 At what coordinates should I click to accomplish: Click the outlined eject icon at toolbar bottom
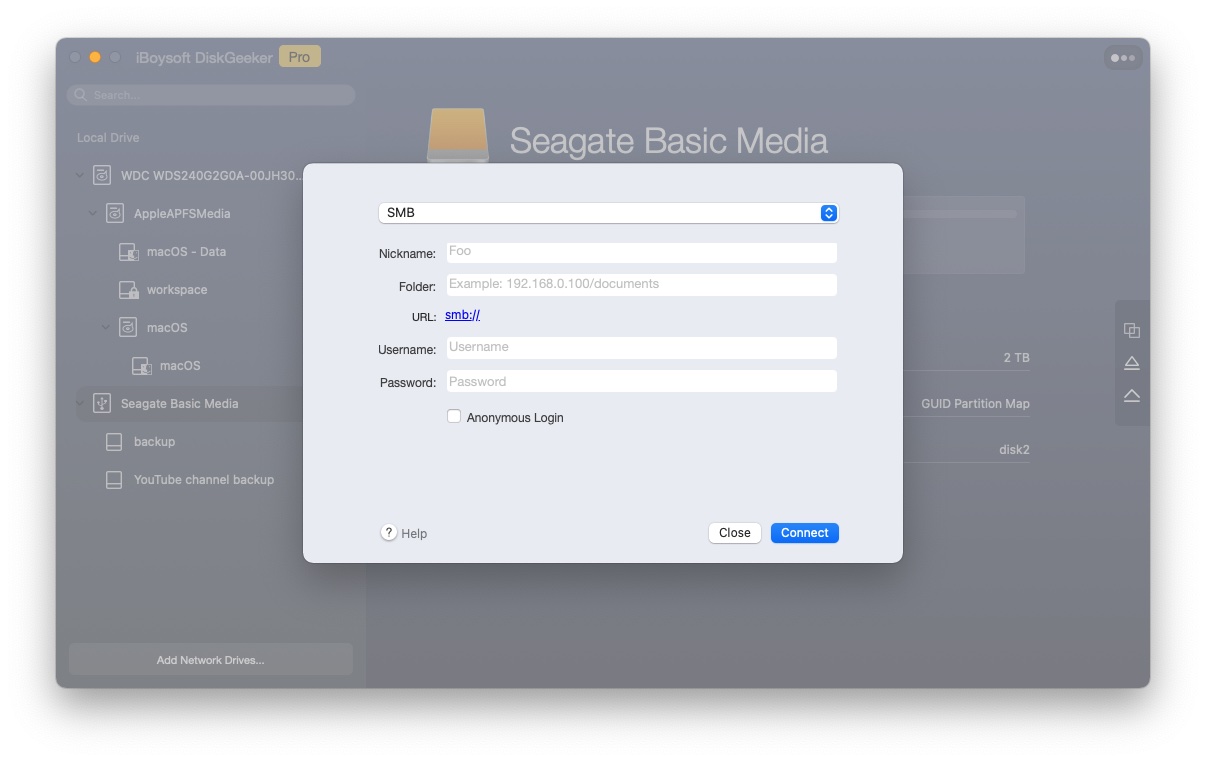tap(1131, 396)
